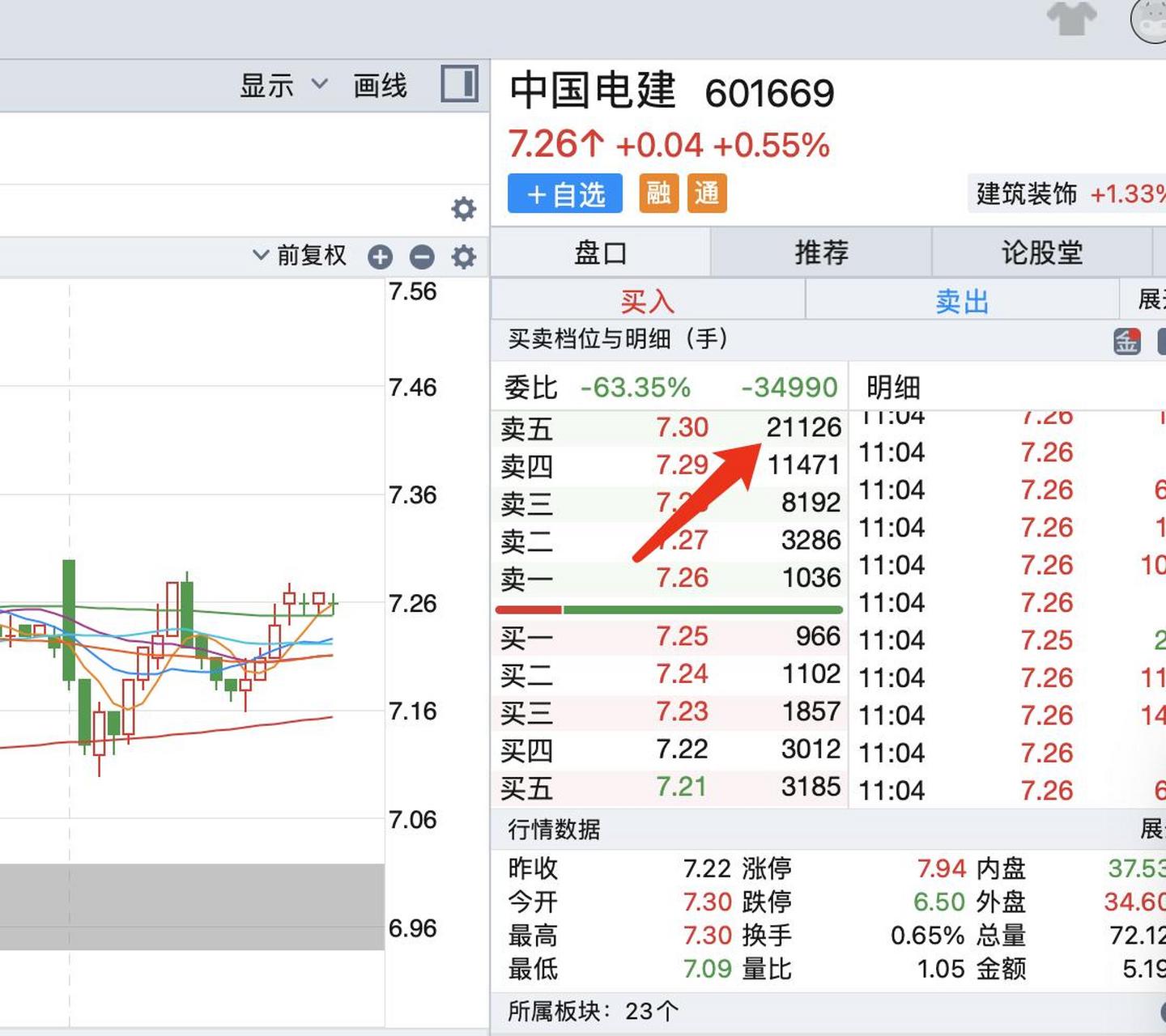Screen dimensions: 1166x1036
Task: Click the 卖出 sell button
Action: (962, 301)
